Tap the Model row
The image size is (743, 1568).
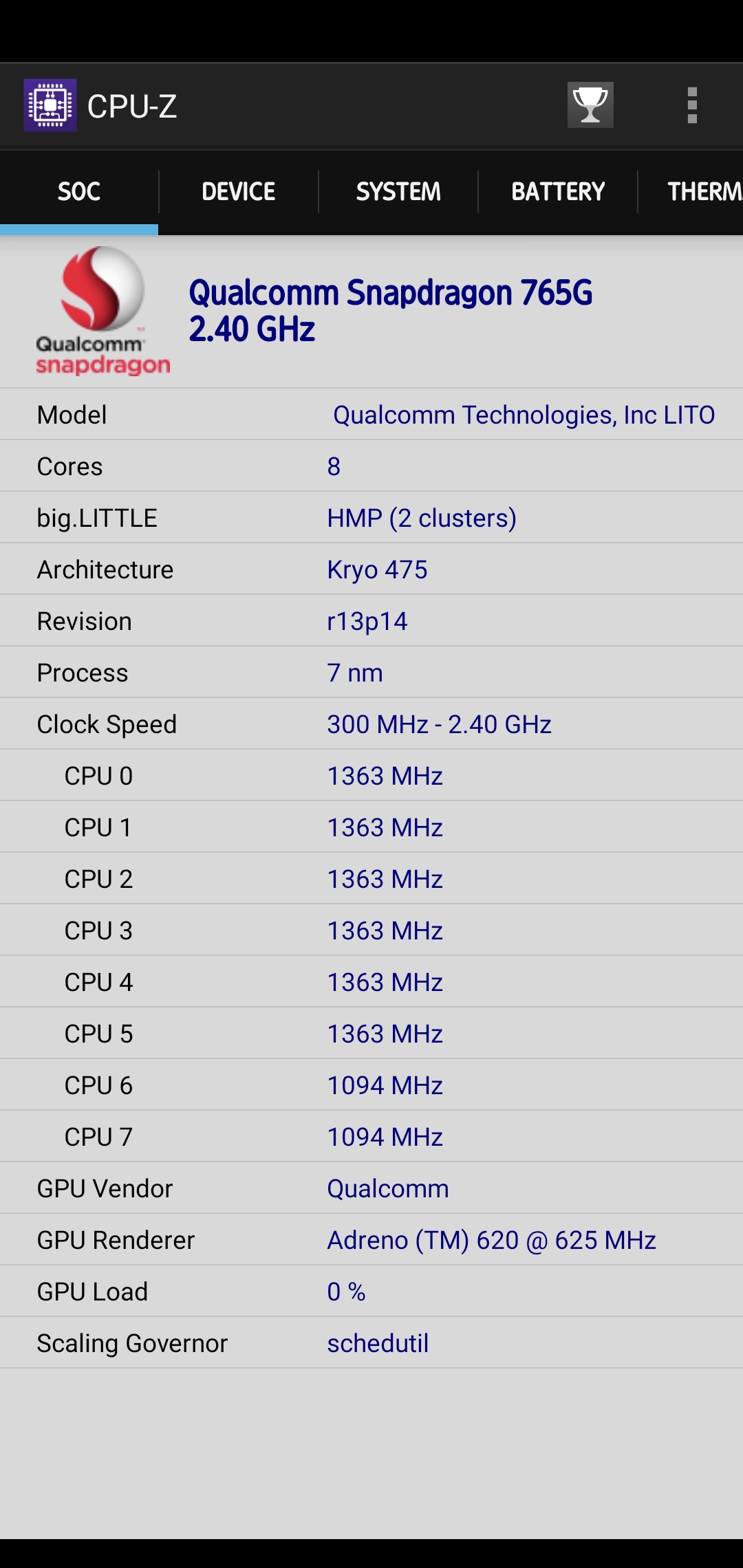pyautogui.click(x=371, y=415)
